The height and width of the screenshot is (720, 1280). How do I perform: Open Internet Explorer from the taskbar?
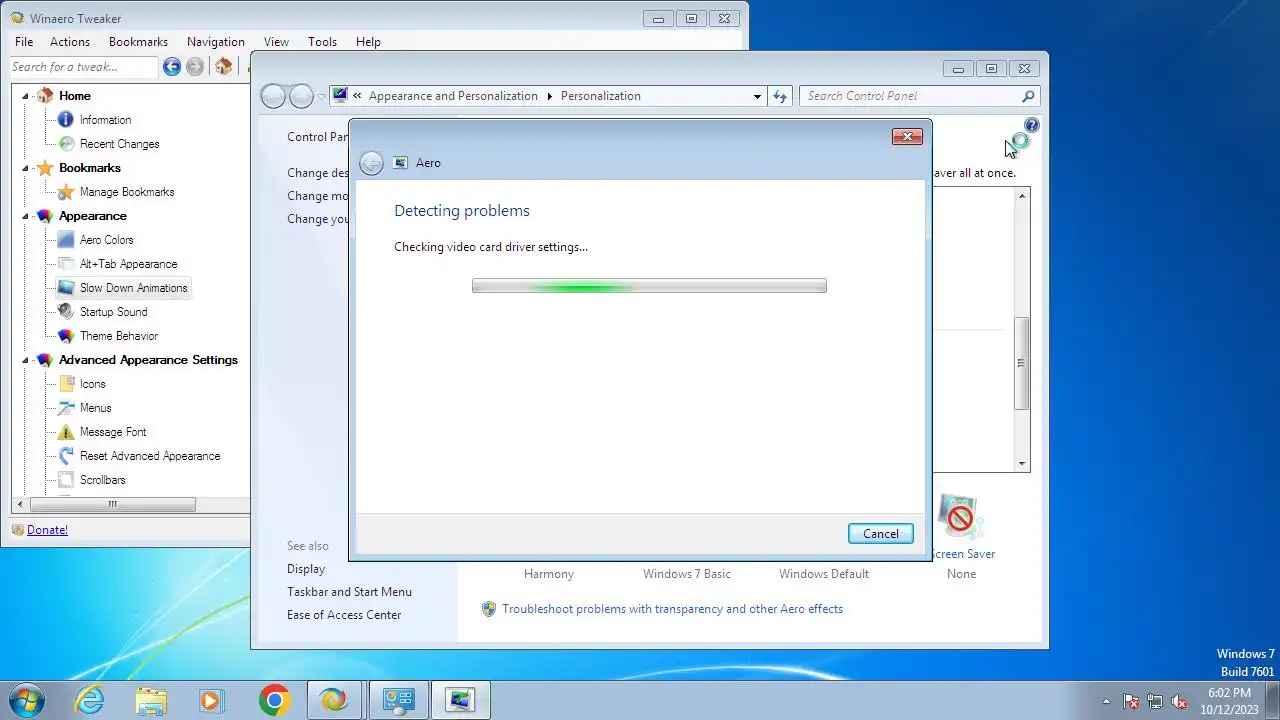tap(90, 700)
